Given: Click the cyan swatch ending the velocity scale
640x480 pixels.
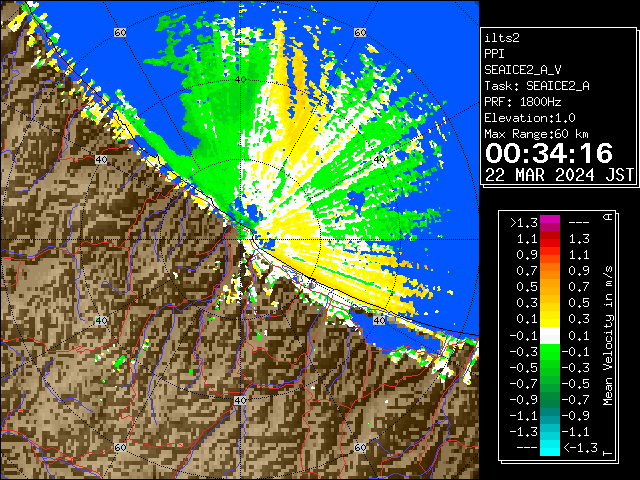Looking at the screenshot, I should [x=550, y=447].
